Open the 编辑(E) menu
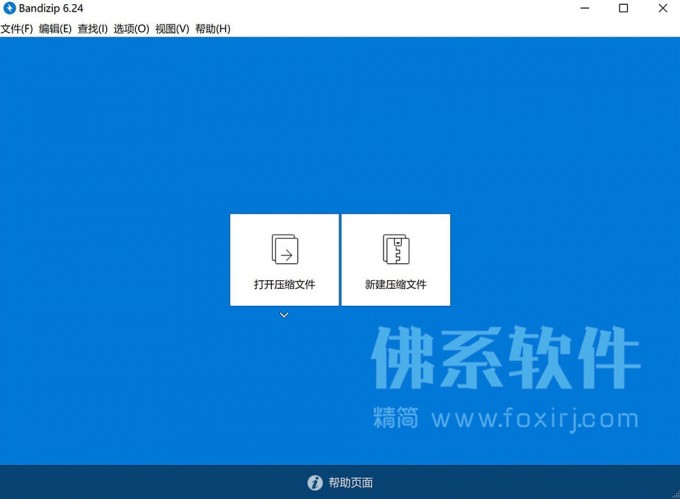The width and height of the screenshot is (680, 499). click(x=55, y=29)
